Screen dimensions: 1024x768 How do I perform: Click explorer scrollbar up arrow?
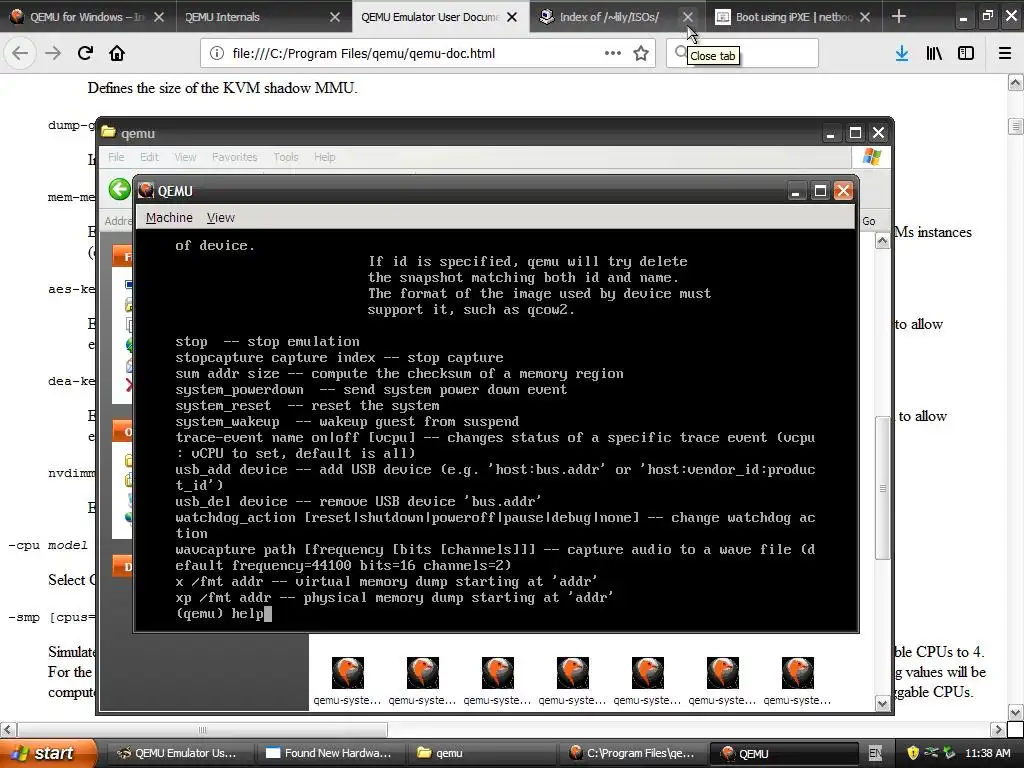click(882, 241)
